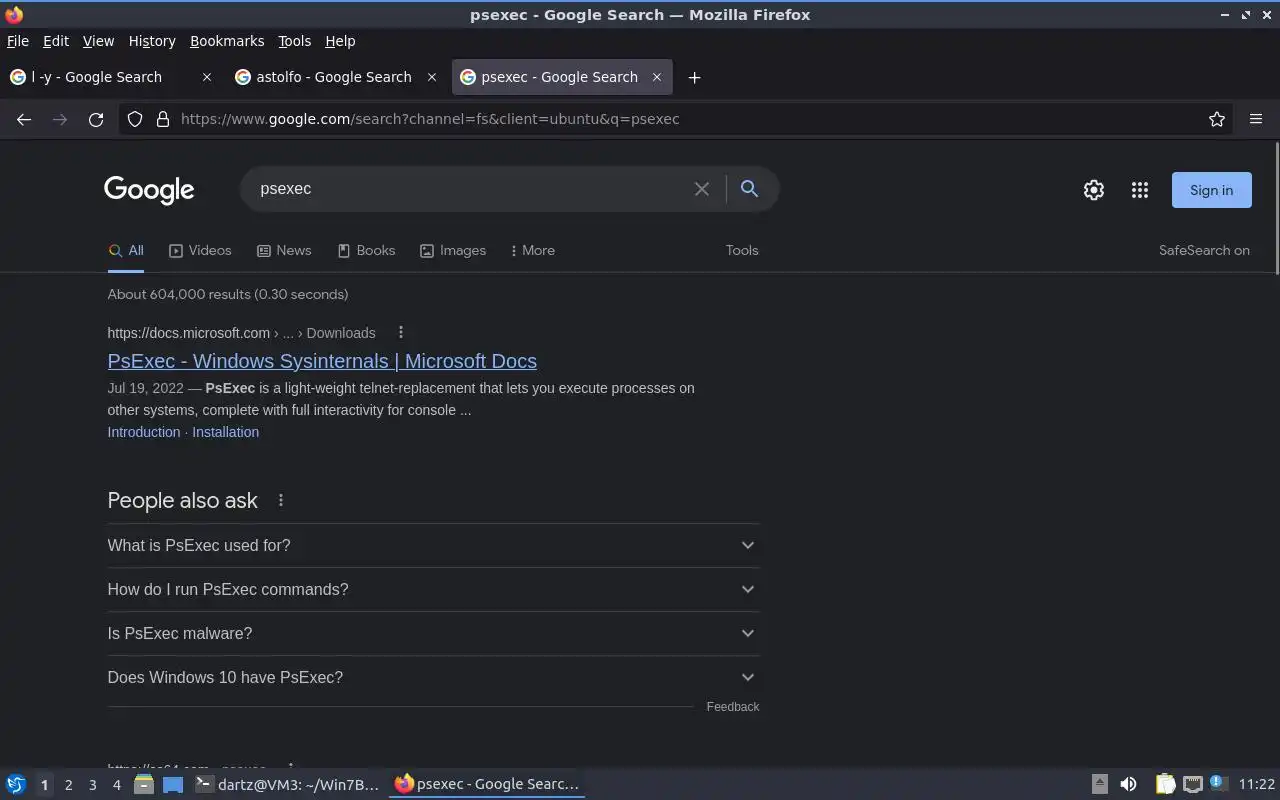
Task: Open the clipboard tray icon
Action: tap(1165, 784)
